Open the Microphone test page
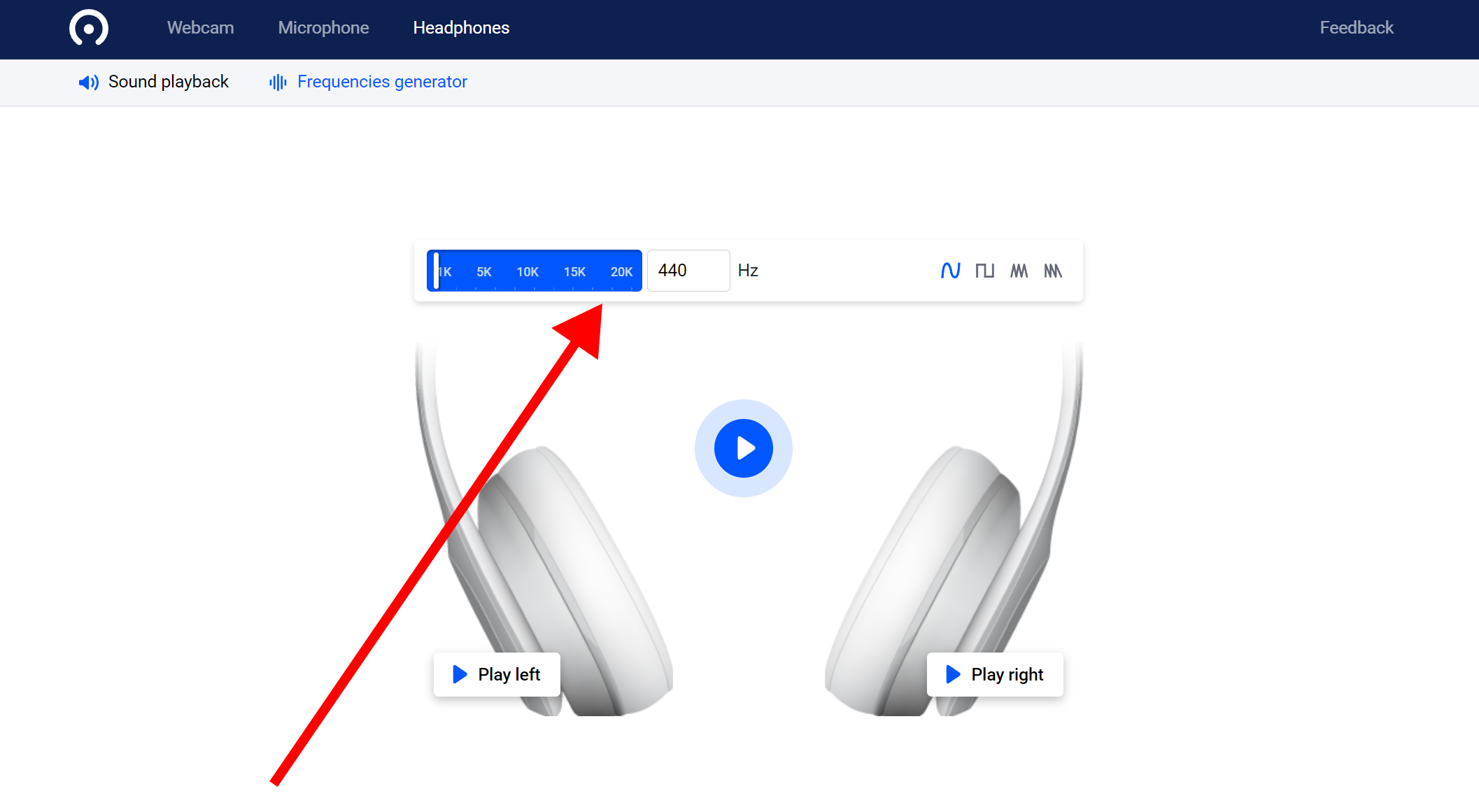This screenshot has height=812, width=1479. pyautogui.click(x=323, y=28)
